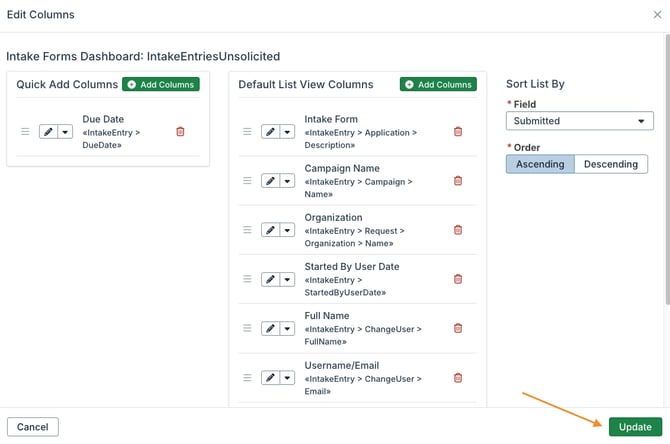Screen dimensions: 670x444
Task: Select Ascending sort order
Action: coord(540,164)
